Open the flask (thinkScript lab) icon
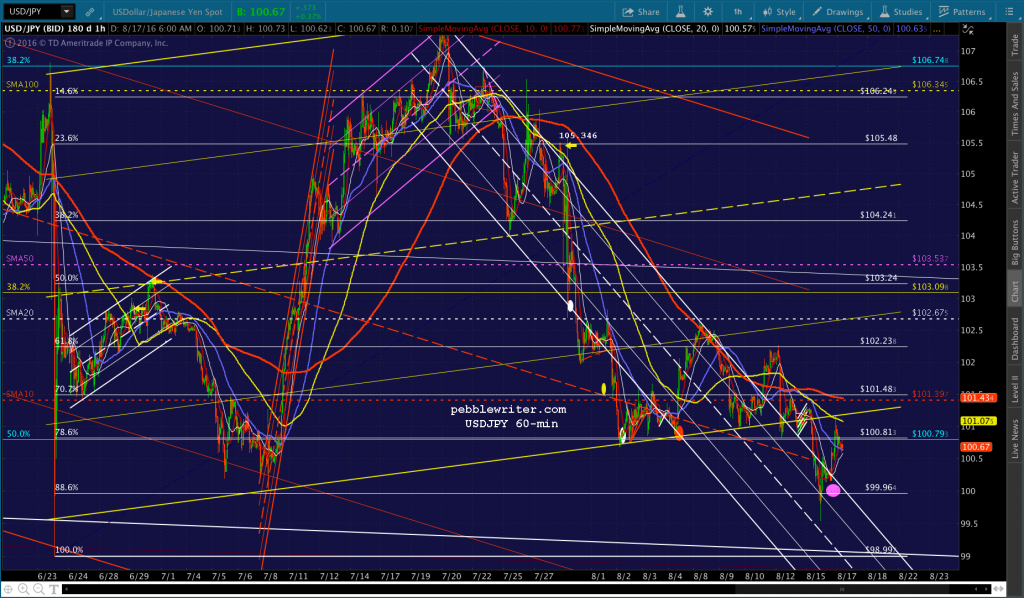Viewport: 1024px width, 598px height. pos(680,12)
